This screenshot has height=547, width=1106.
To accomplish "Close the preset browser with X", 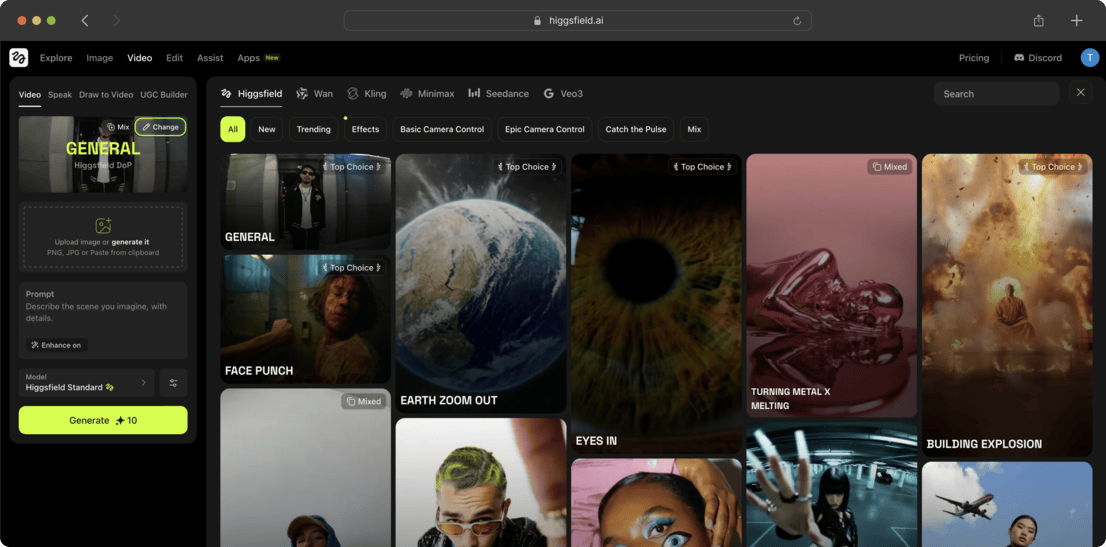I will 1080,93.
